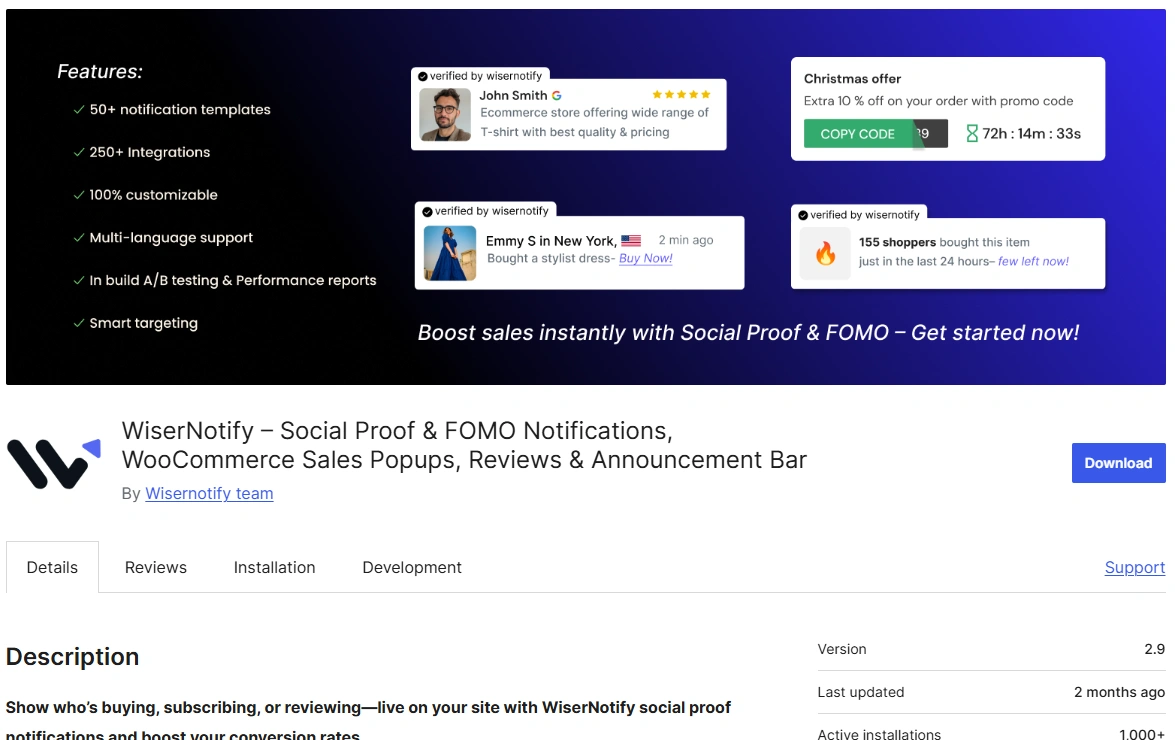Viewport: 1175px width, 740px height.
Task: Switch to the Installation tab
Action: 274,567
